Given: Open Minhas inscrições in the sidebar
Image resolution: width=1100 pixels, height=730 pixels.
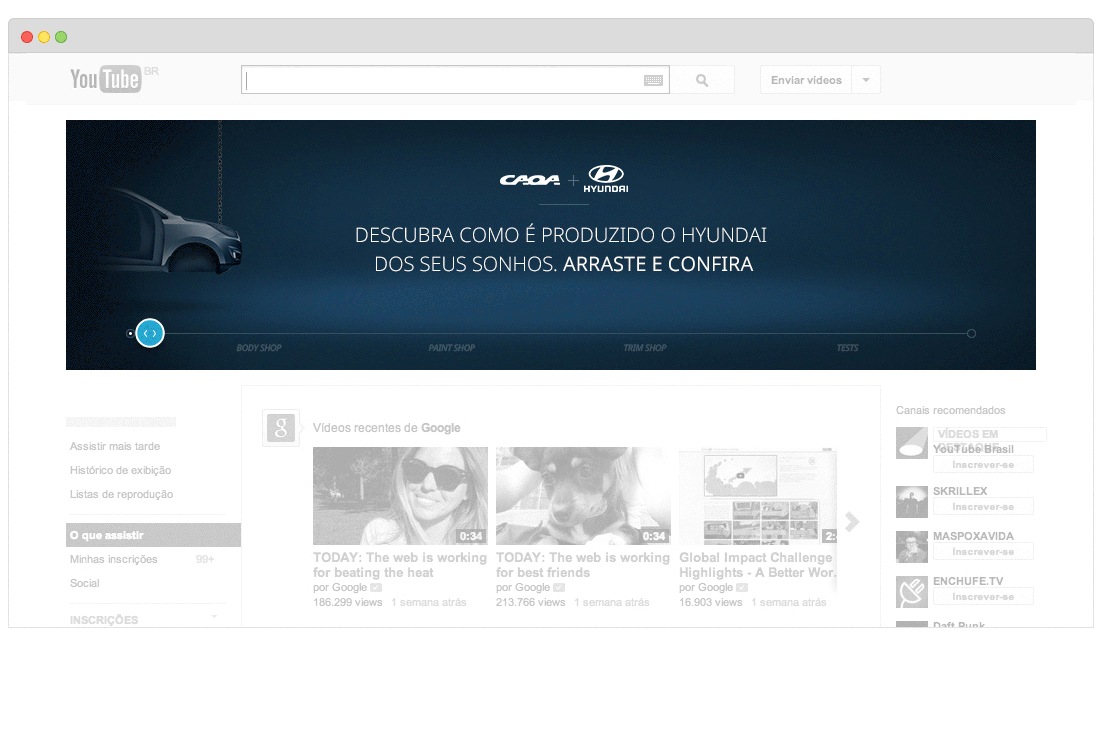Looking at the screenshot, I should (x=114, y=559).
